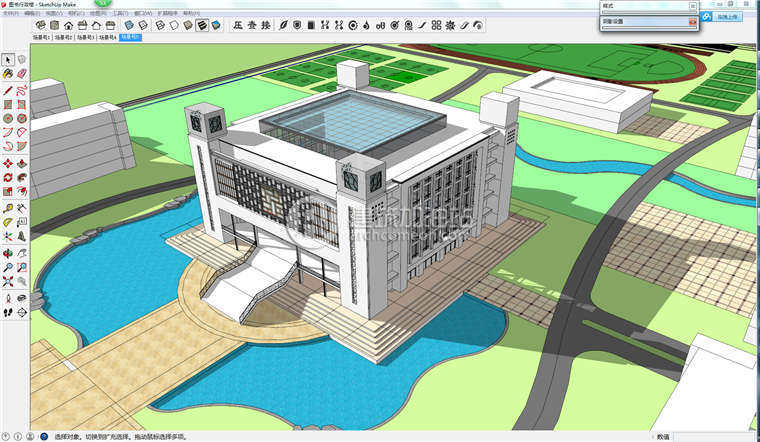Activate the Axes tool

[x=8, y=237]
